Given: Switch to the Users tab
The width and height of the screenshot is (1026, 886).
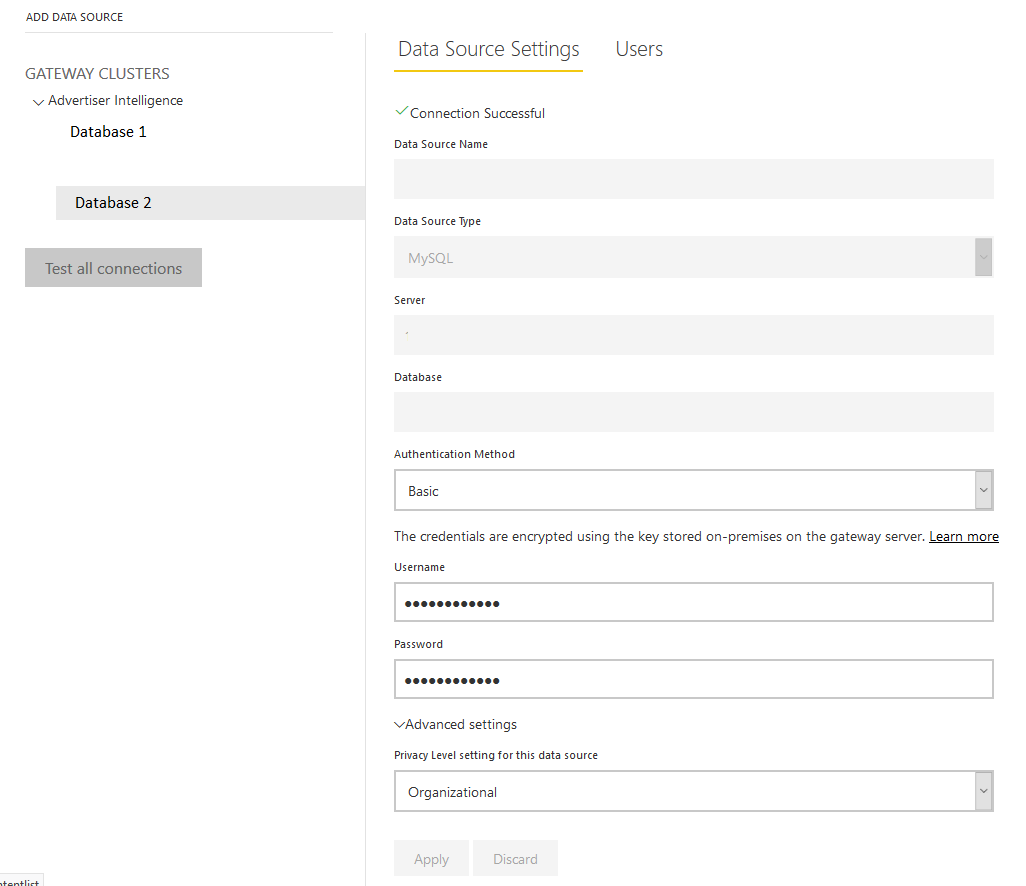Looking at the screenshot, I should 639,50.
